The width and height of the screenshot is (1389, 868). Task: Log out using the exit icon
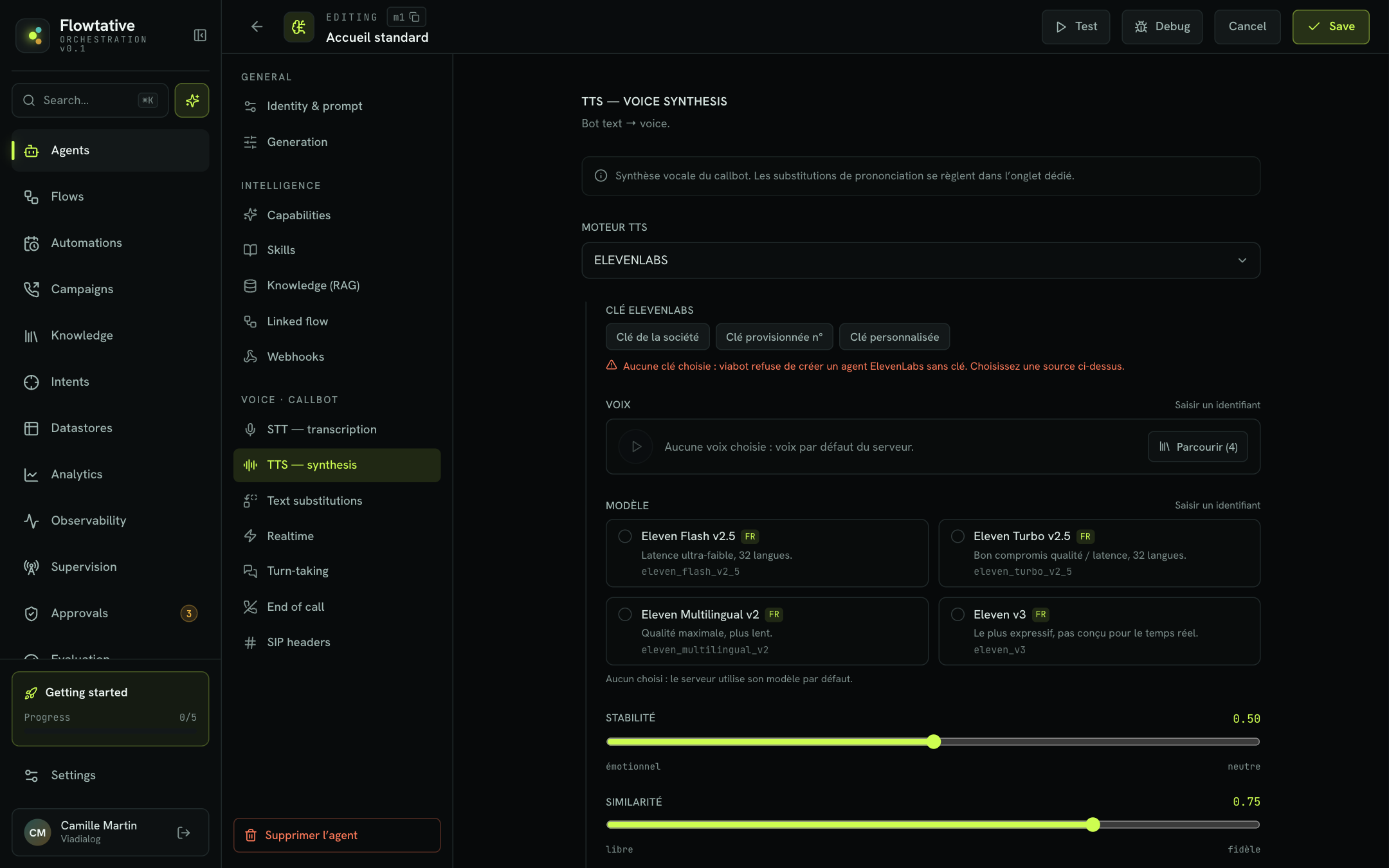(183, 833)
